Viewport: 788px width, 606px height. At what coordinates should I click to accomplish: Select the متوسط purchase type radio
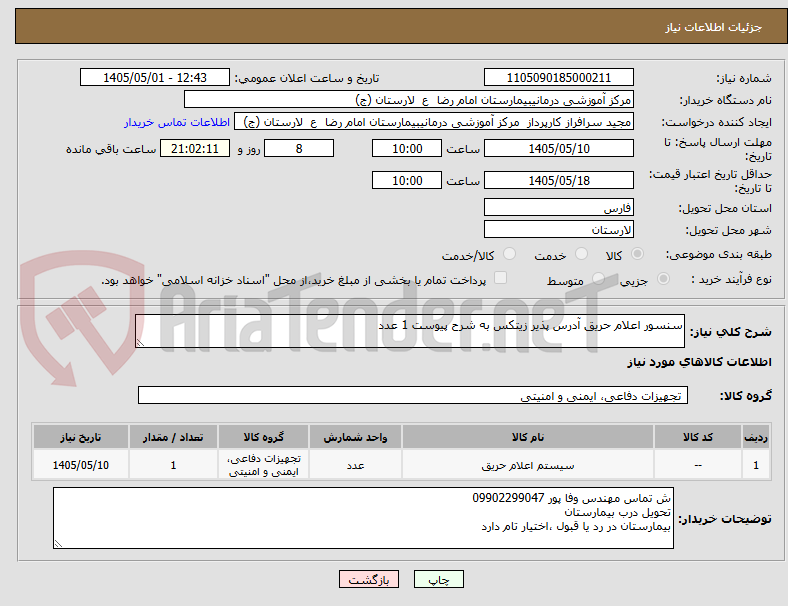pos(598,278)
